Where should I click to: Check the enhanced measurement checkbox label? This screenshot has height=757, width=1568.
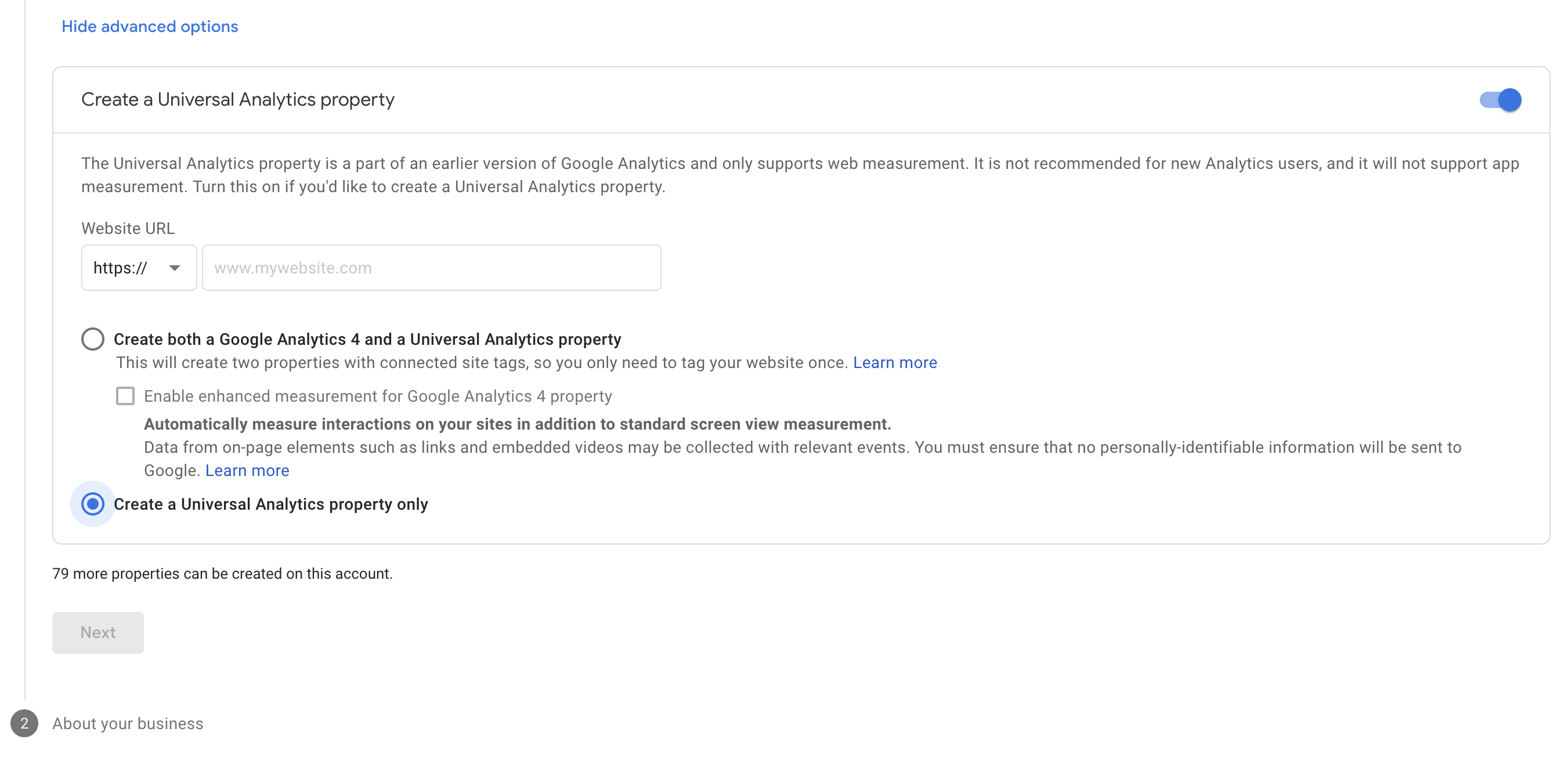(x=377, y=396)
